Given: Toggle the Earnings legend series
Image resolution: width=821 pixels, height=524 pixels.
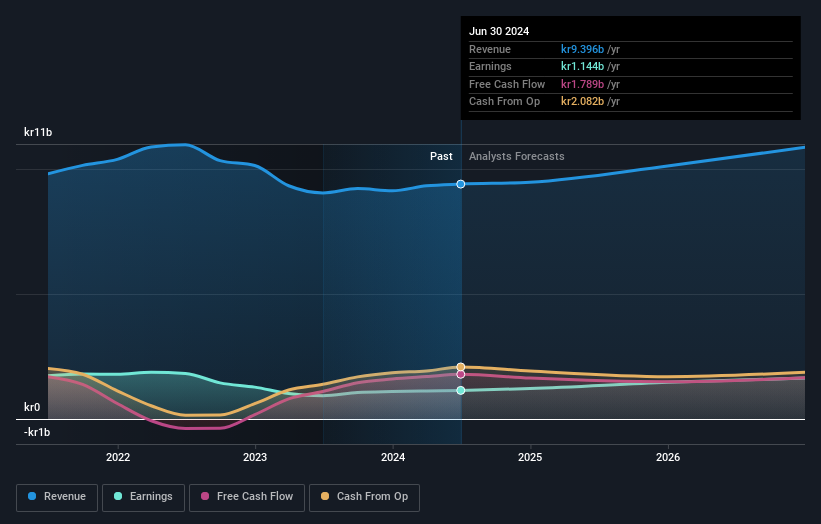Looking at the screenshot, I should tap(143, 497).
